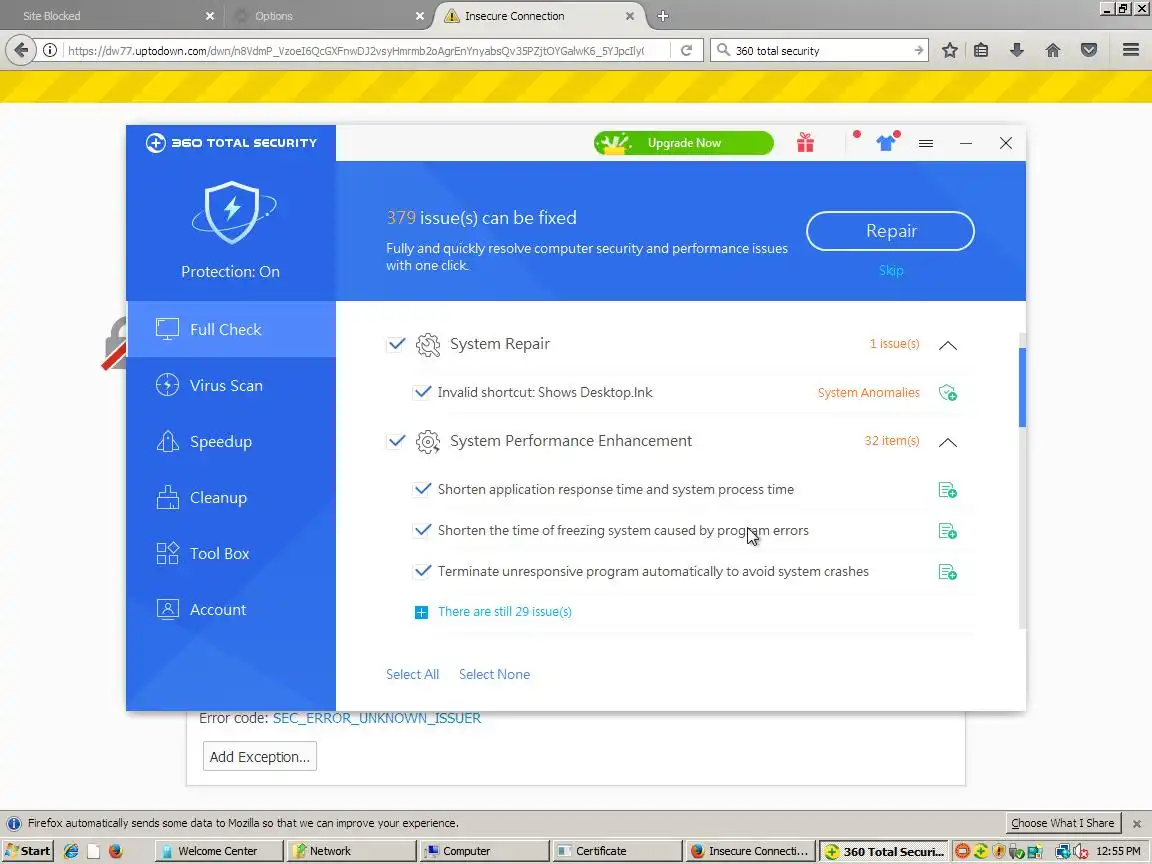
Task: Click the Choose What I Share button
Action: pos(1062,823)
